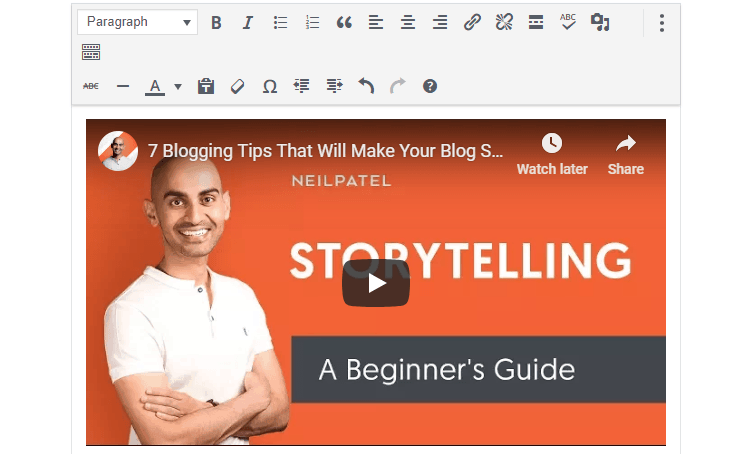Insert a bulleted list
Viewport: 749px width, 454px height.
click(280, 22)
